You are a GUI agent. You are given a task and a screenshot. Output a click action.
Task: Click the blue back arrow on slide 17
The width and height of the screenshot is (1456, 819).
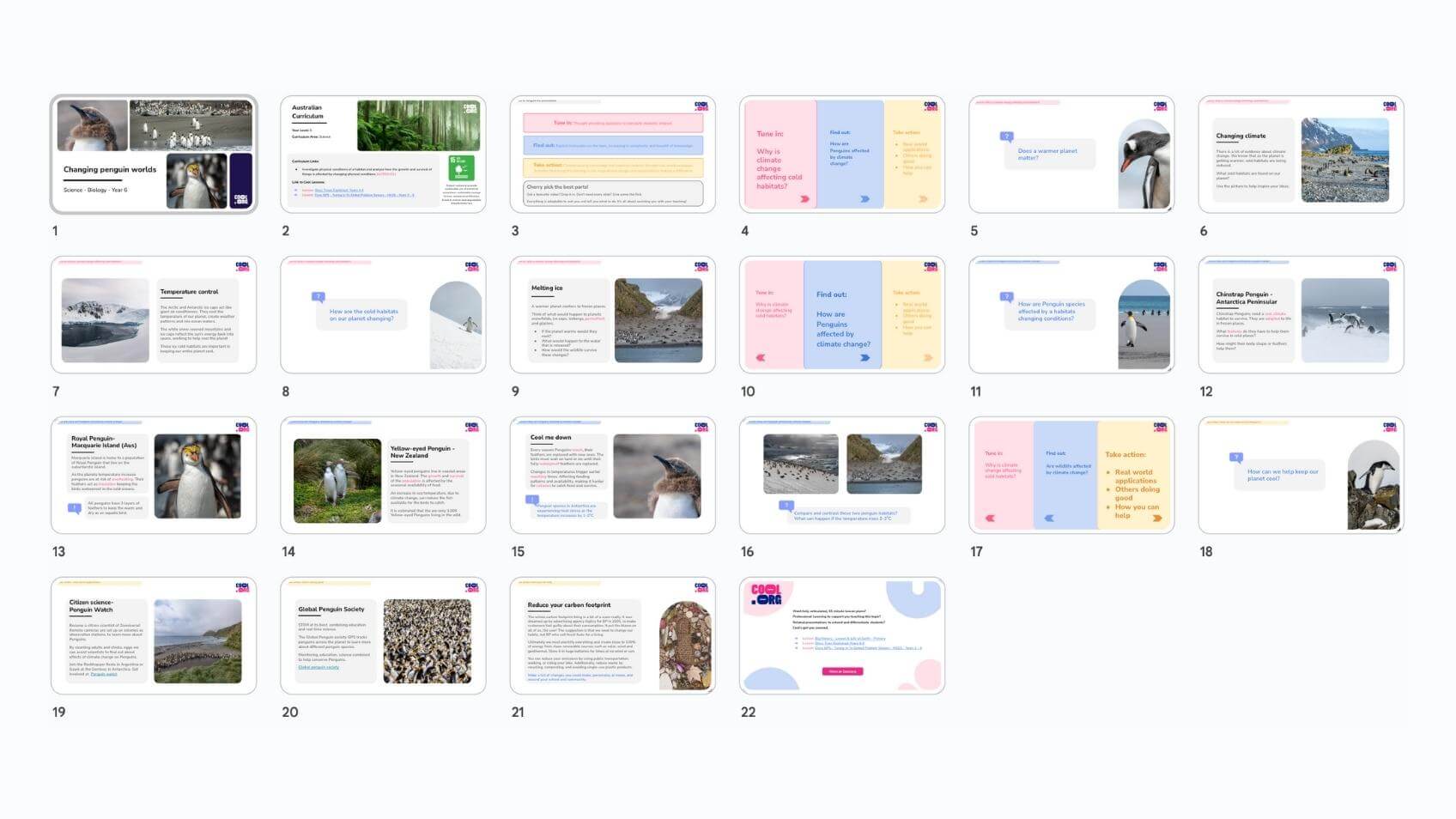pos(1048,518)
